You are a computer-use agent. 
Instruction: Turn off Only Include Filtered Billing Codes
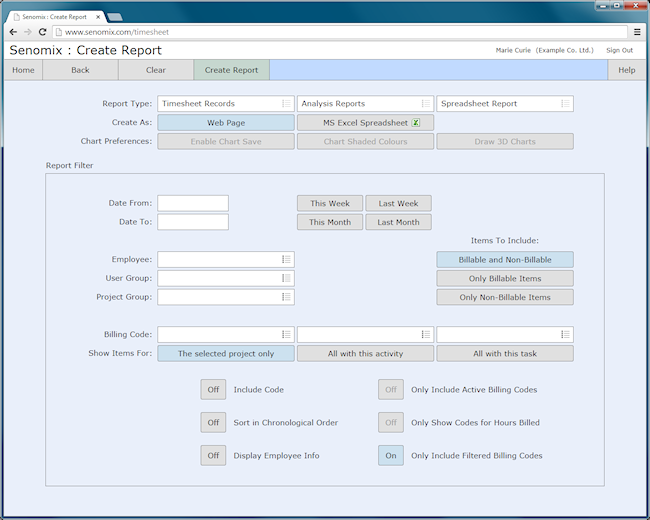point(390,455)
